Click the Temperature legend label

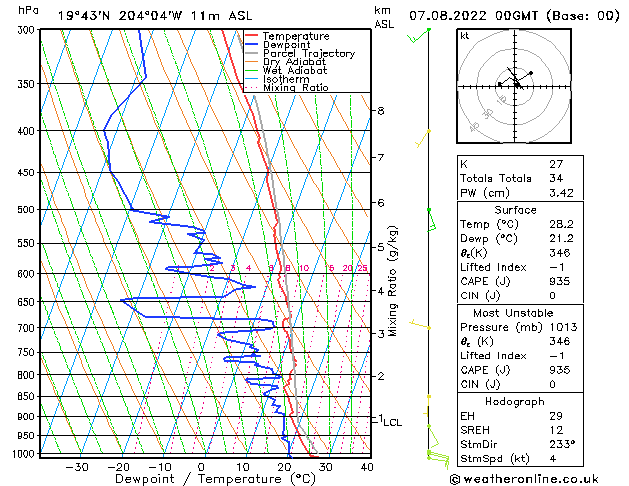pos(296,36)
